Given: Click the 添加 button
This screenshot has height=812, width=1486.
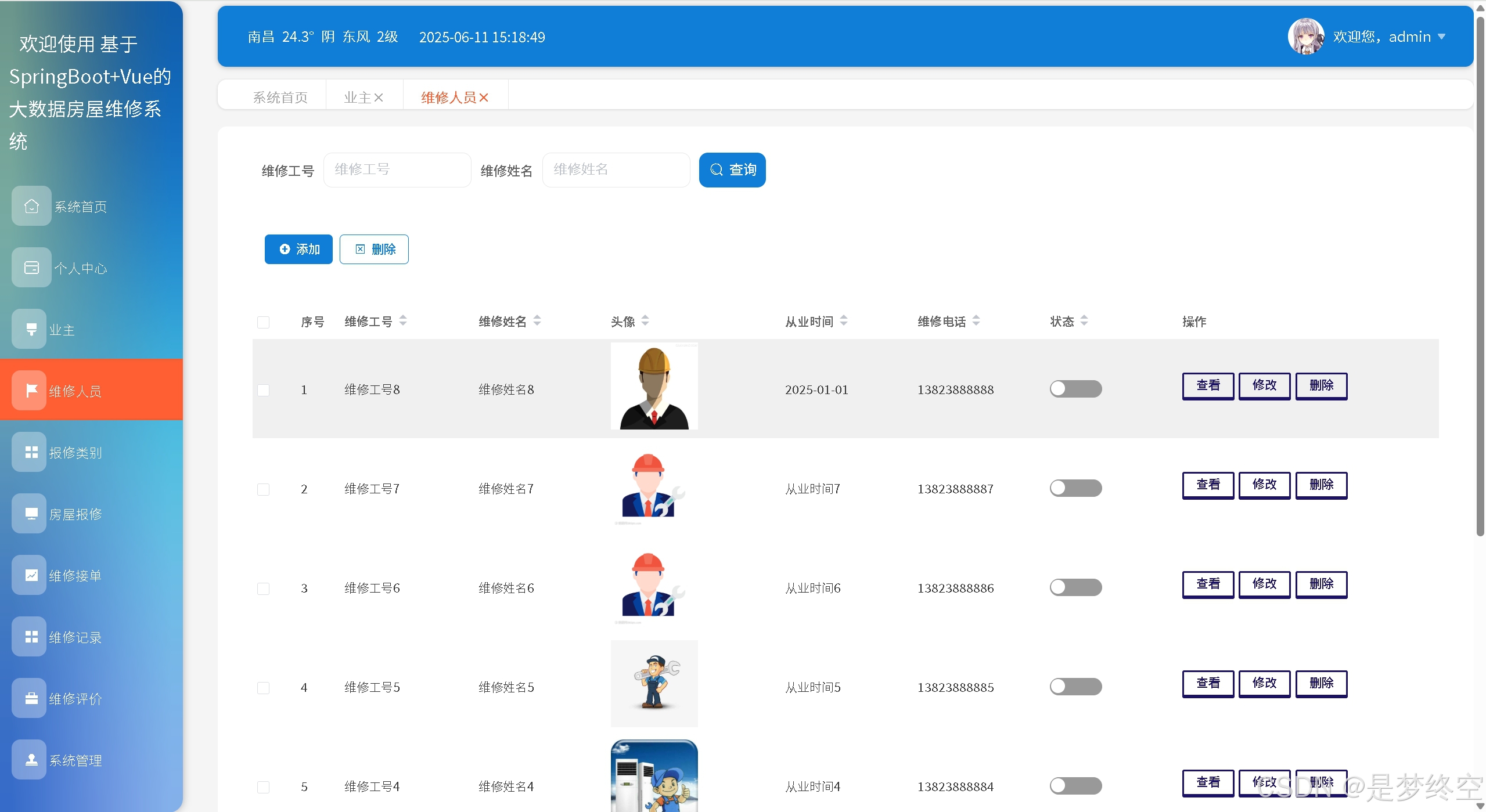Looking at the screenshot, I should click(298, 249).
